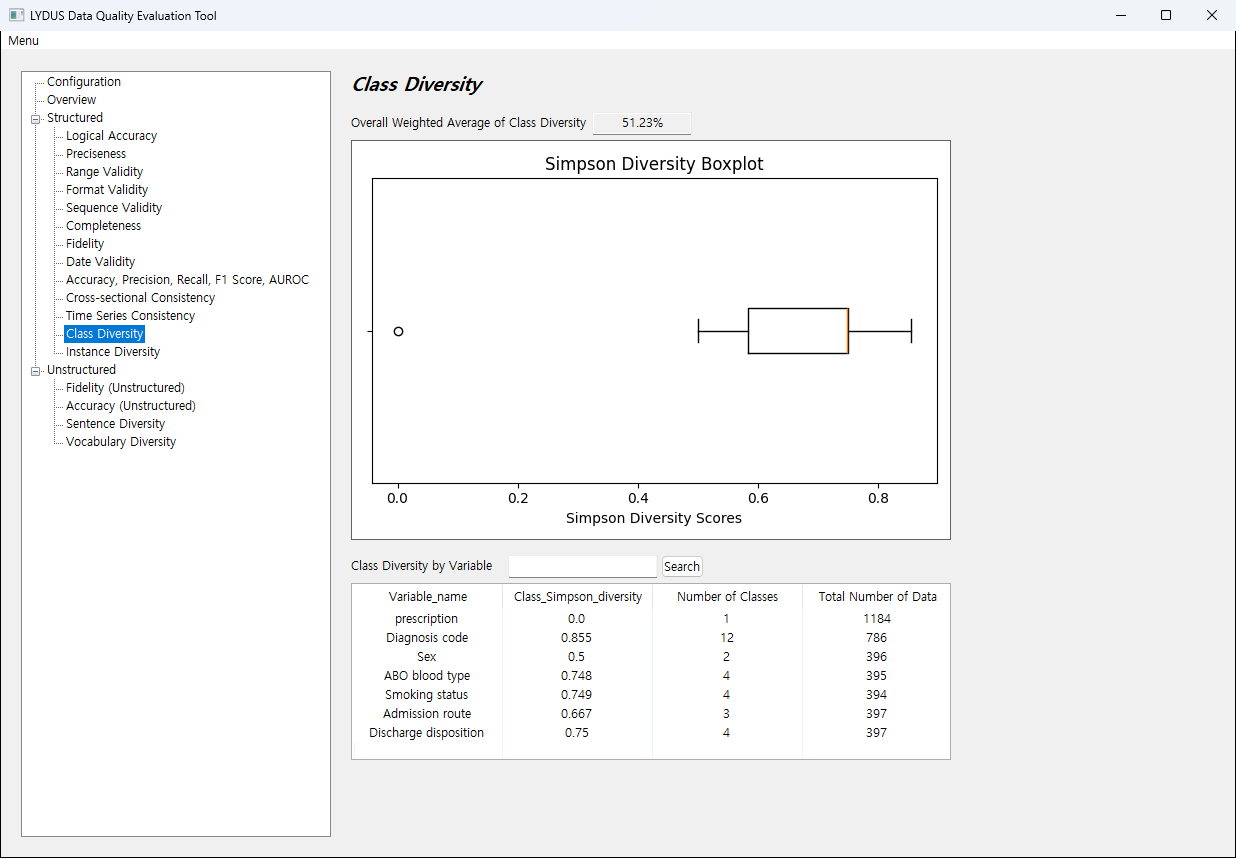This screenshot has height=858, width=1236.
Task: Open Fidelity under Structured
Action: pyautogui.click(x=85, y=244)
